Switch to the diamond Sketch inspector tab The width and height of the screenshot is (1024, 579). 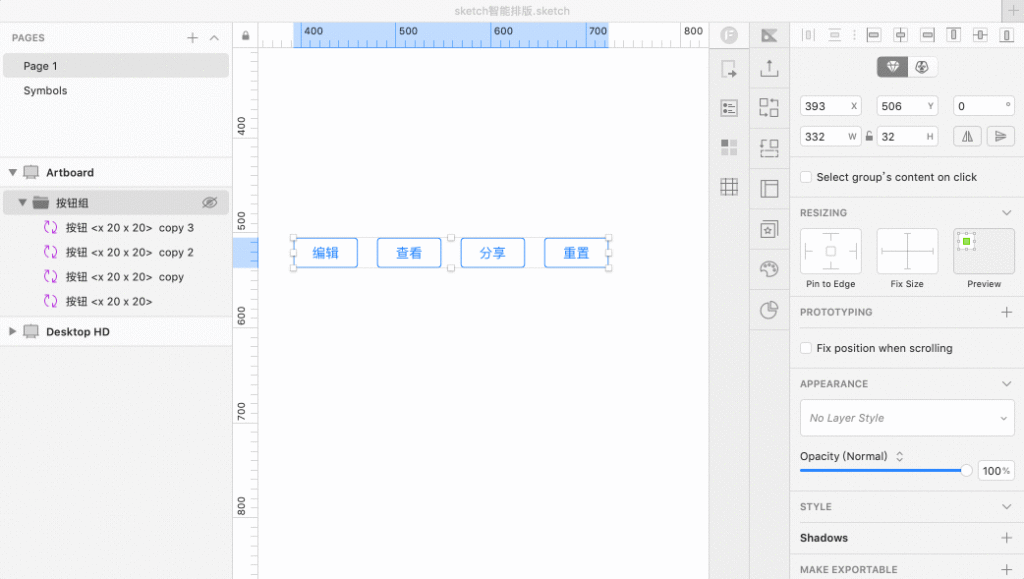(892, 67)
